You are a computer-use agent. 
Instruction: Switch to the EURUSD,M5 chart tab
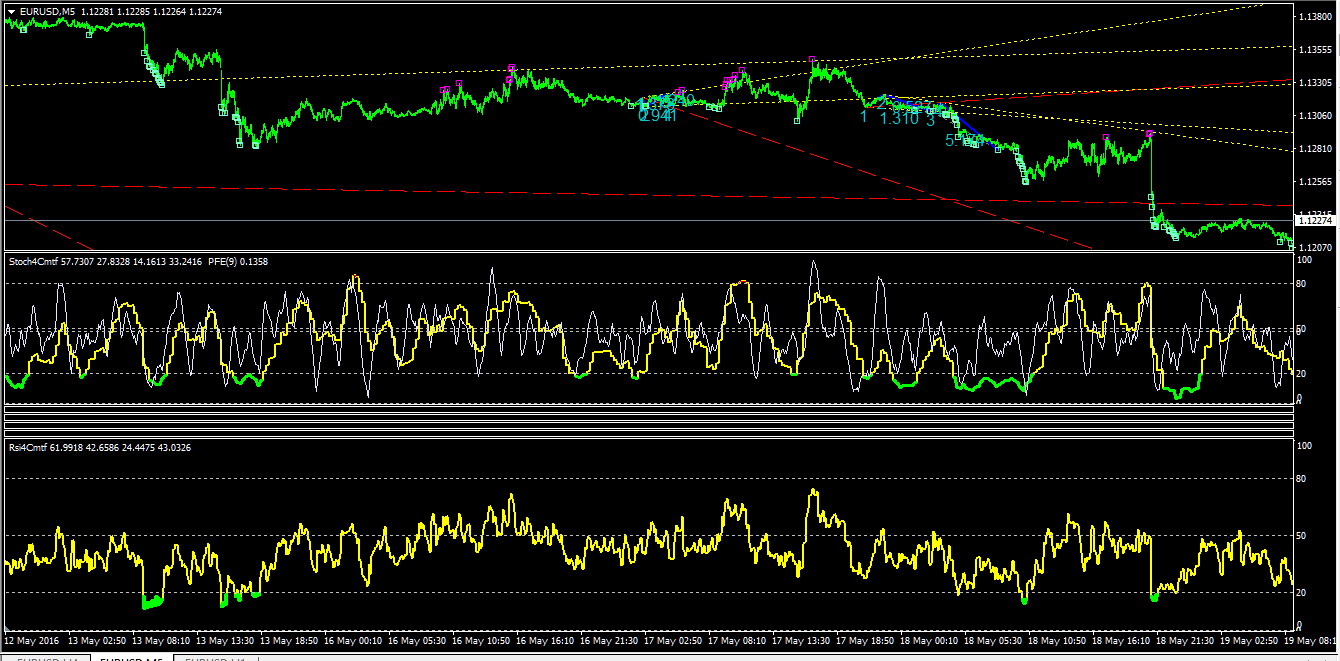[x=131, y=659]
